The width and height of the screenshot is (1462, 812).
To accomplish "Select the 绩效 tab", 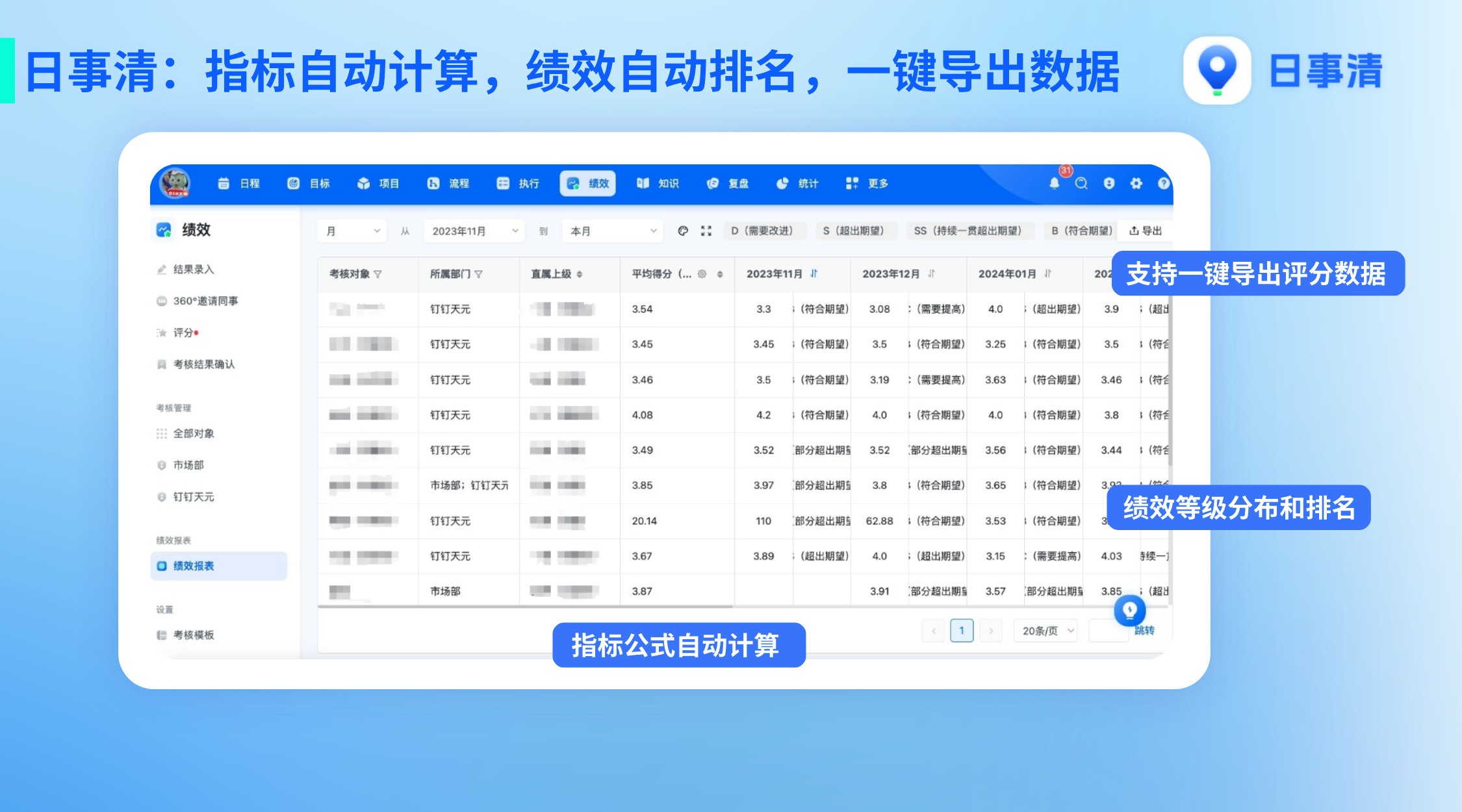I will (588, 184).
